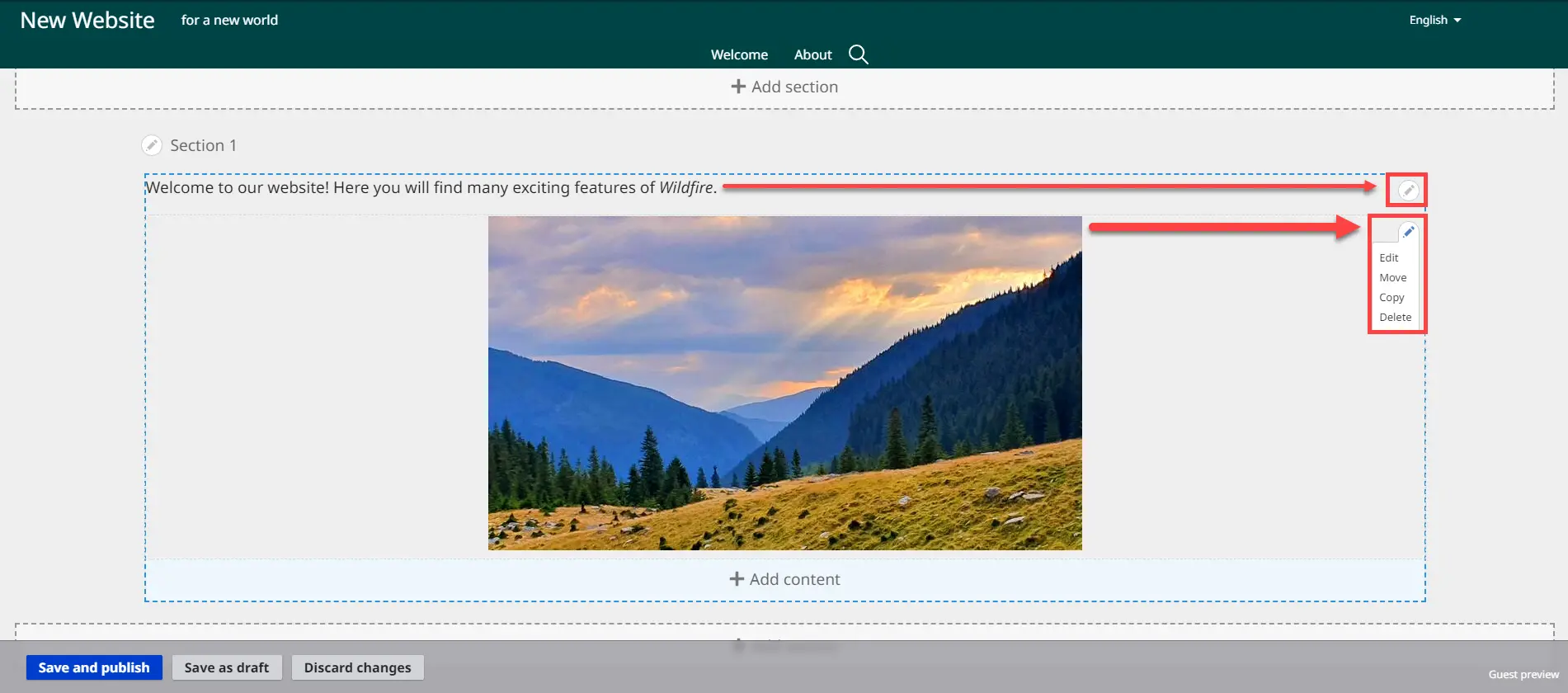Click Add content below the image
Viewport: 1568px width, 693px height.
click(784, 579)
